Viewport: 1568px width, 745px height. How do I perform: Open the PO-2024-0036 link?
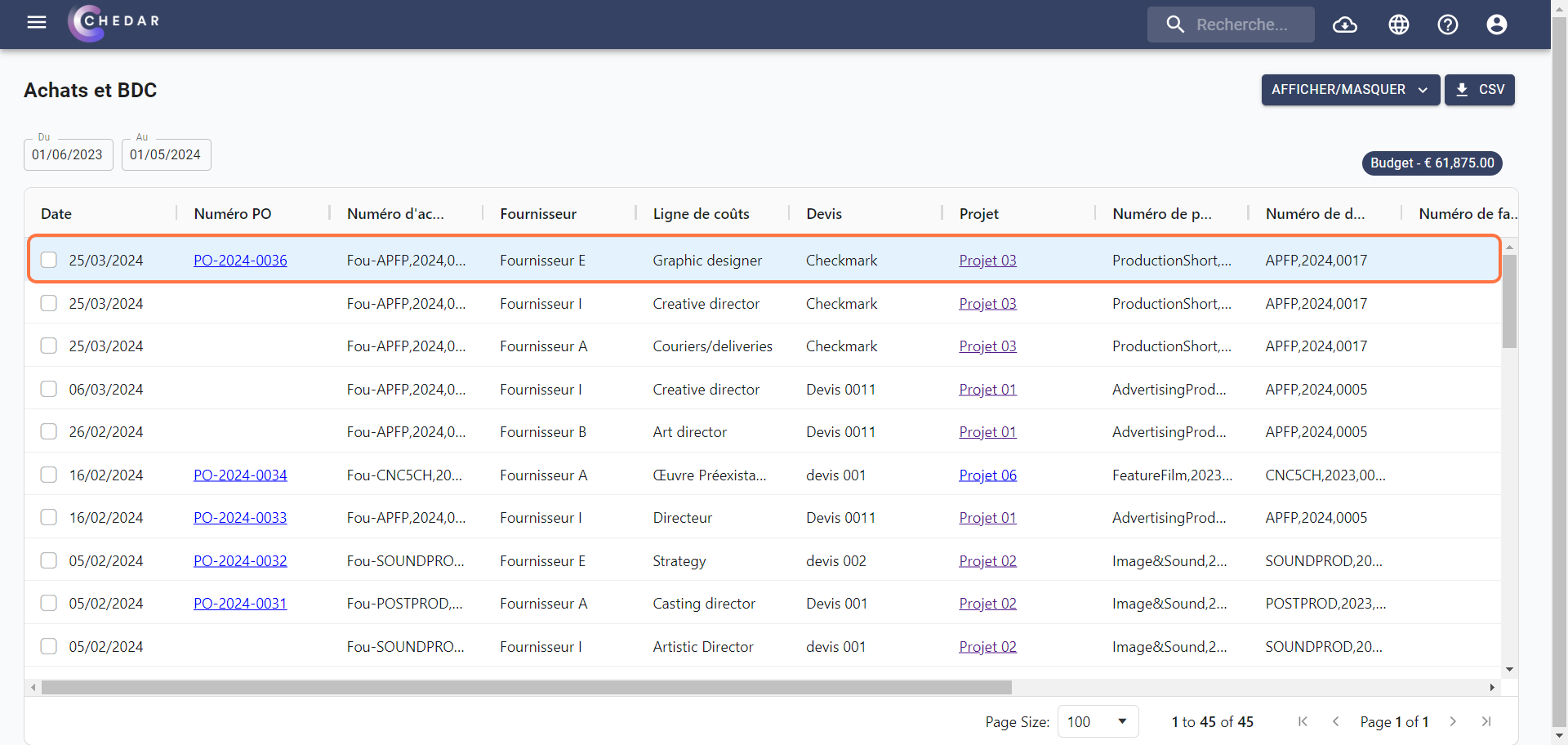tap(240, 260)
